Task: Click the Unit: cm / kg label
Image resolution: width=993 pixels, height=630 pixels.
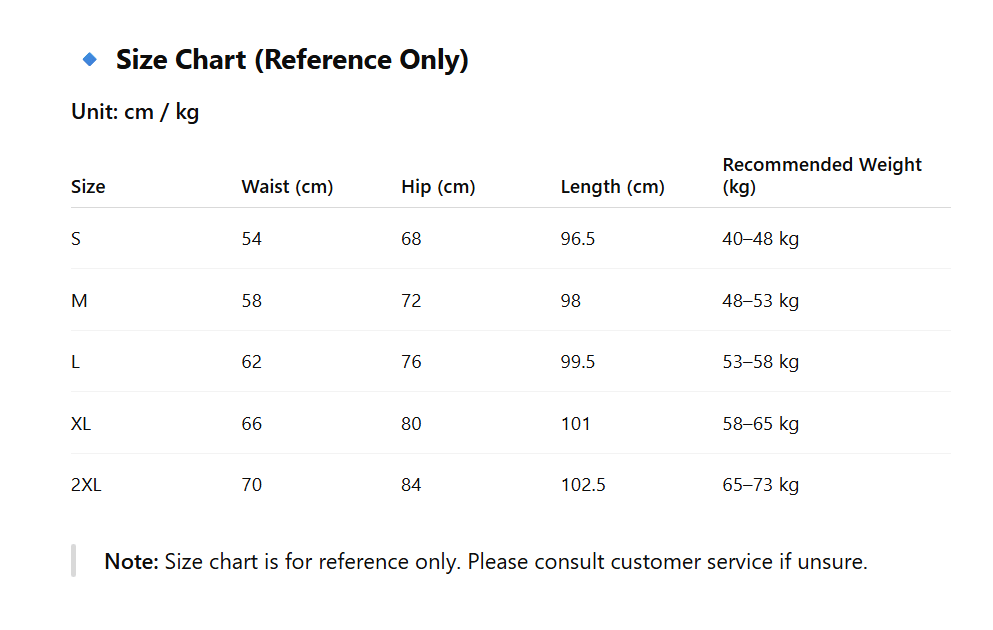Action: 135,112
